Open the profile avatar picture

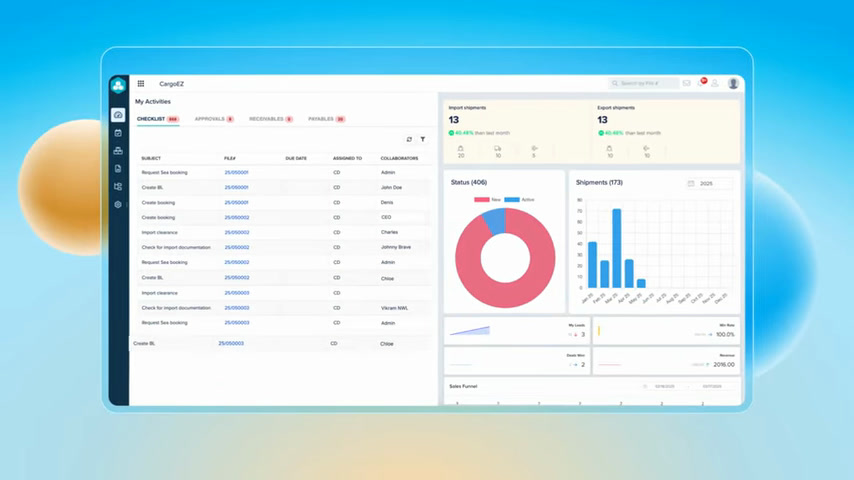[x=733, y=83]
